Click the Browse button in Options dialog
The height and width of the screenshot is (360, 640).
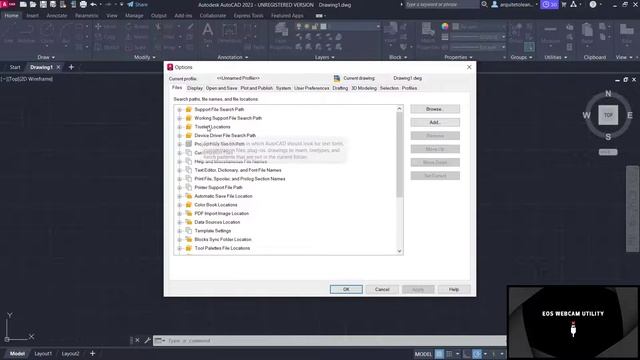click(x=435, y=109)
